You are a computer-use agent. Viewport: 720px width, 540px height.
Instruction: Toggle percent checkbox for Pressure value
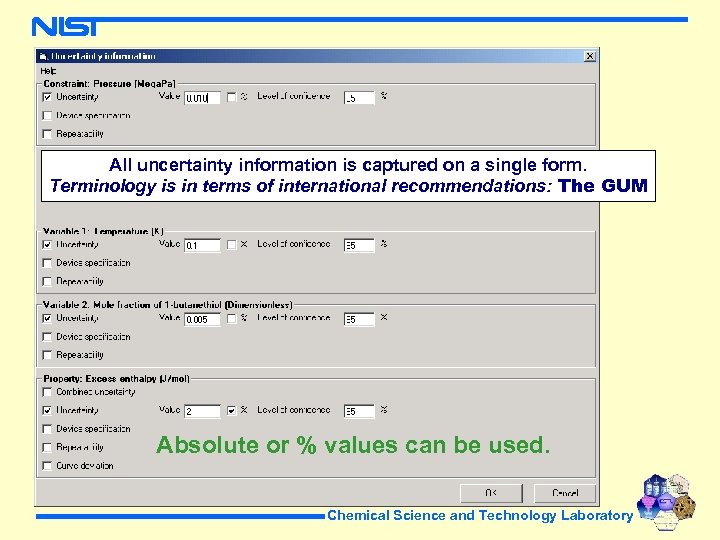click(x=231, y=97)
